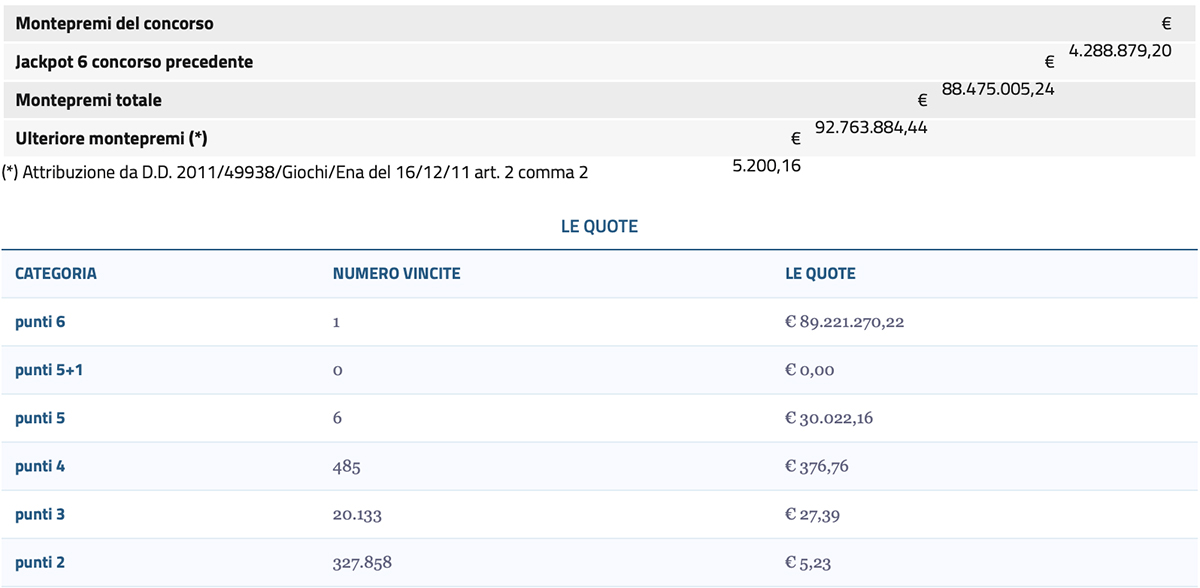Click the 'punti 2' category label

pos(40,562)
